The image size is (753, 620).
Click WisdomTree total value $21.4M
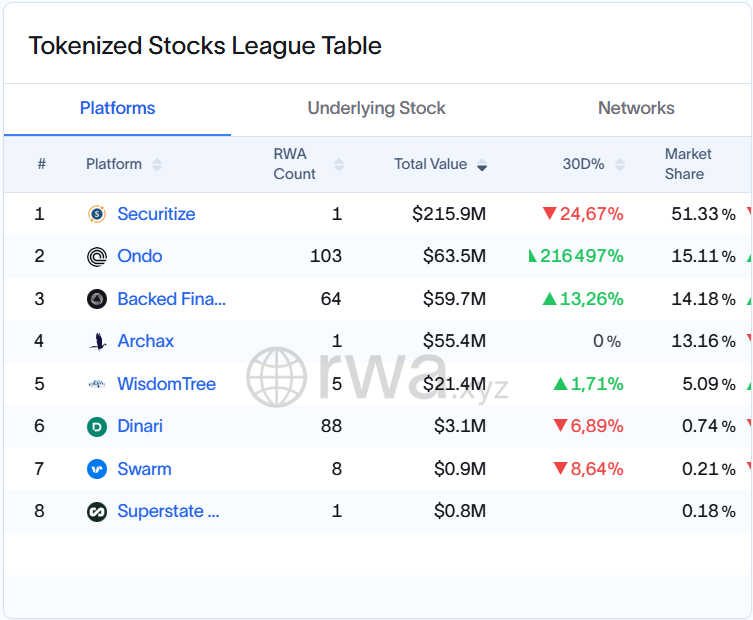click(x=454, y=384)
